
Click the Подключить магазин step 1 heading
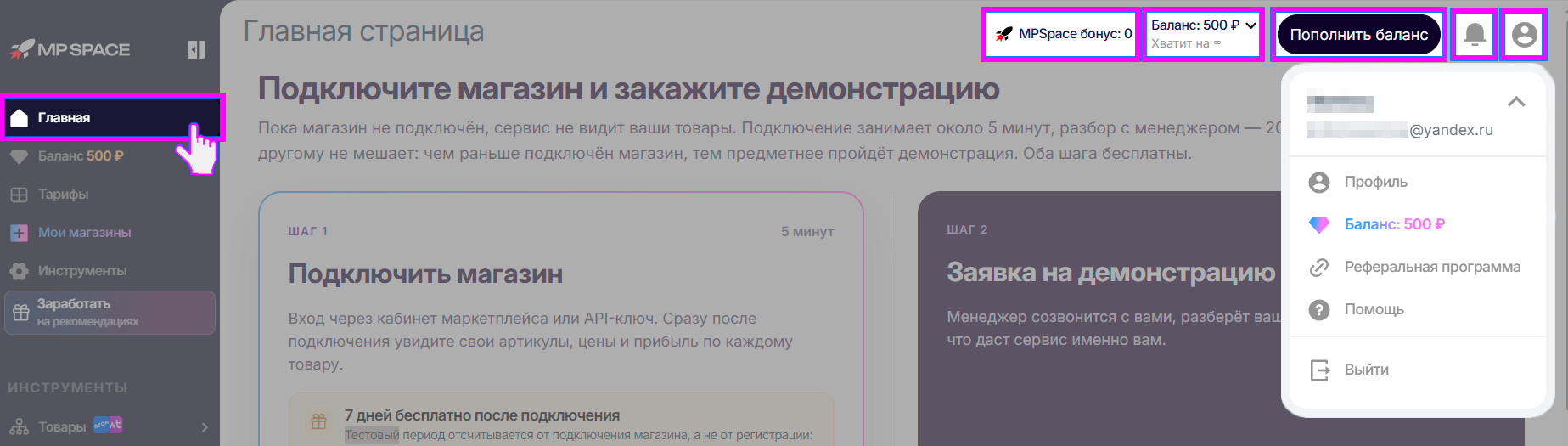click(x=425, y=274)
